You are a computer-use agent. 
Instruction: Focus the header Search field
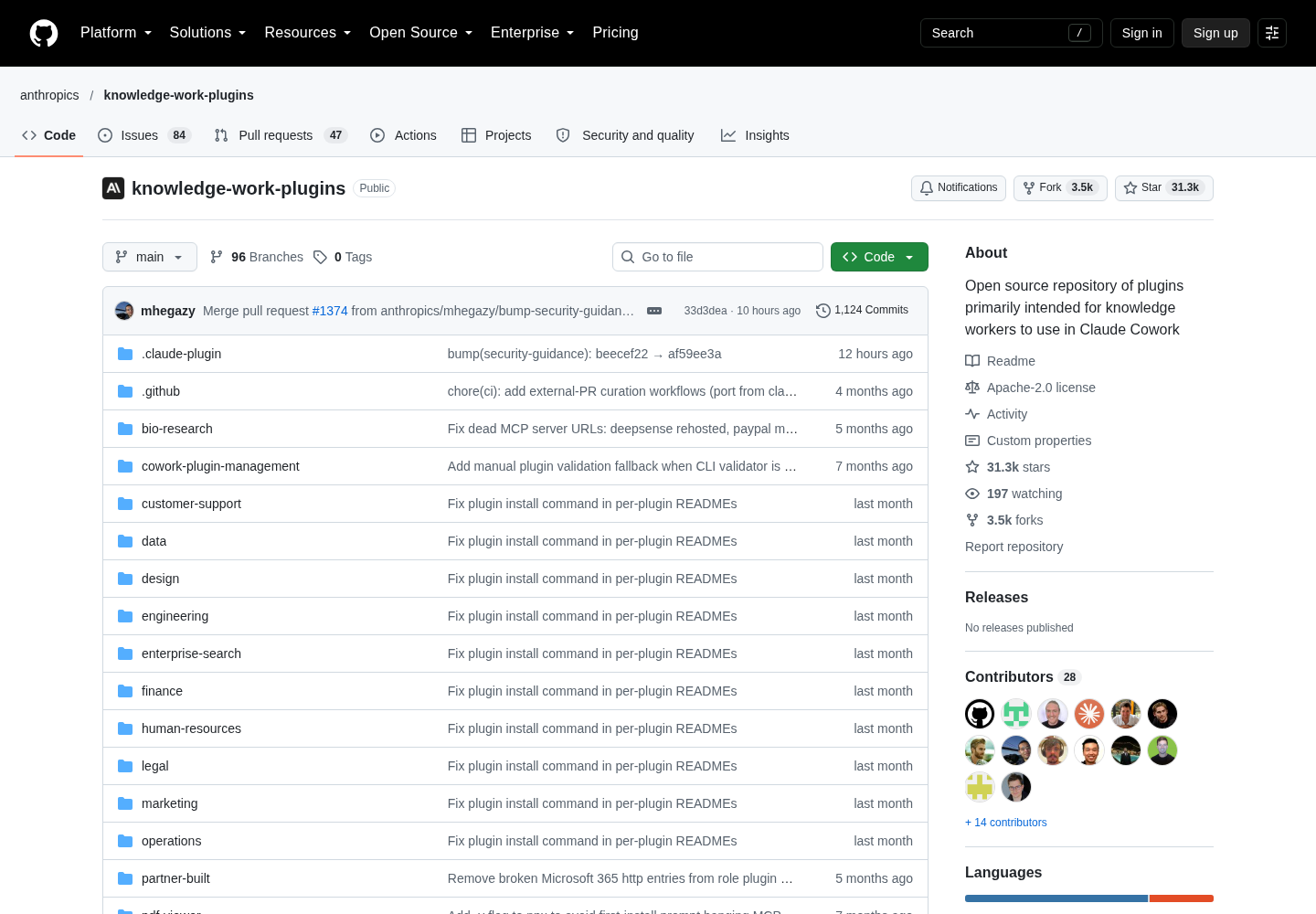(x=1011, y=33)
